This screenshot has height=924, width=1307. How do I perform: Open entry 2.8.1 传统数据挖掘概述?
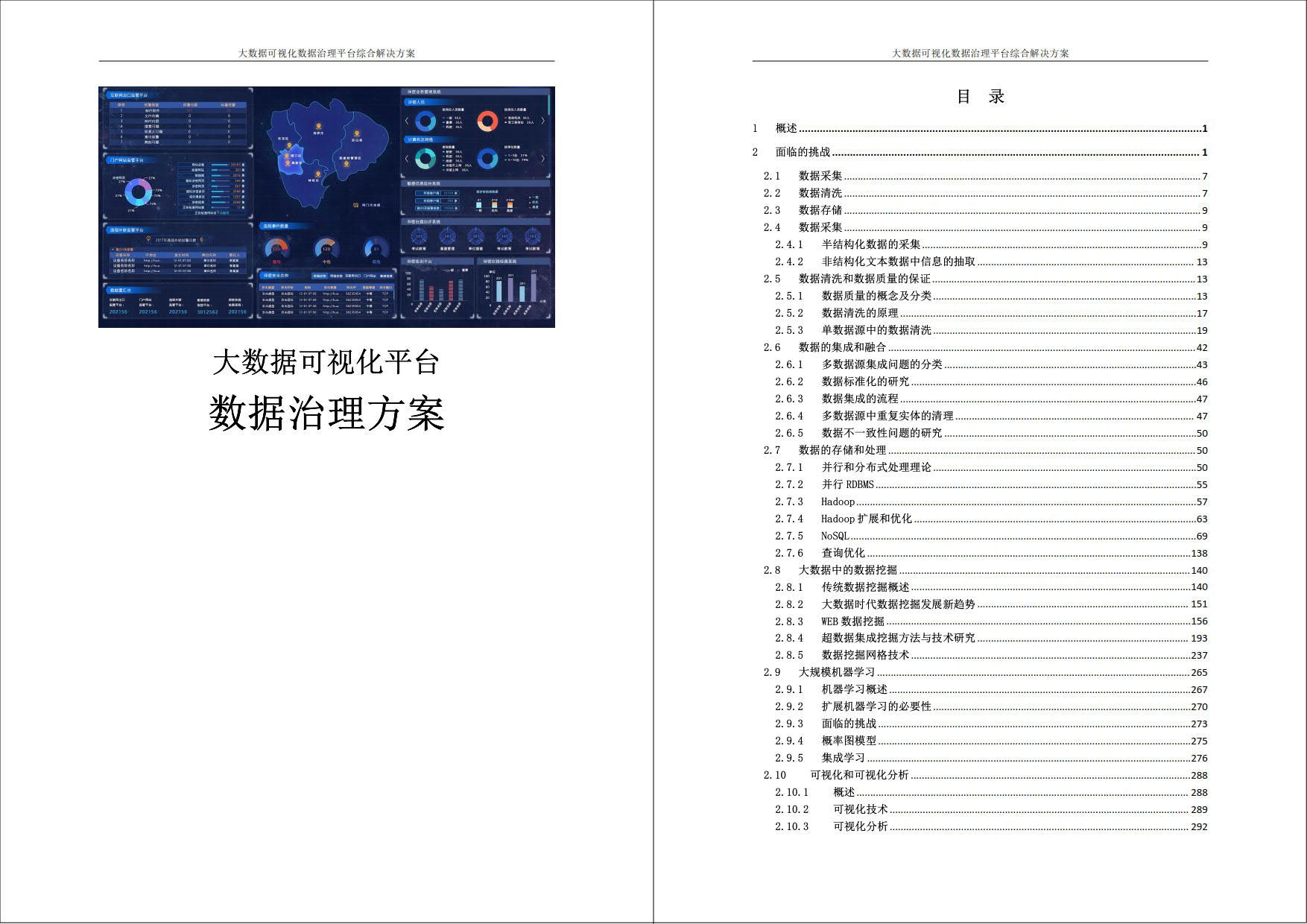pos(991,587)
